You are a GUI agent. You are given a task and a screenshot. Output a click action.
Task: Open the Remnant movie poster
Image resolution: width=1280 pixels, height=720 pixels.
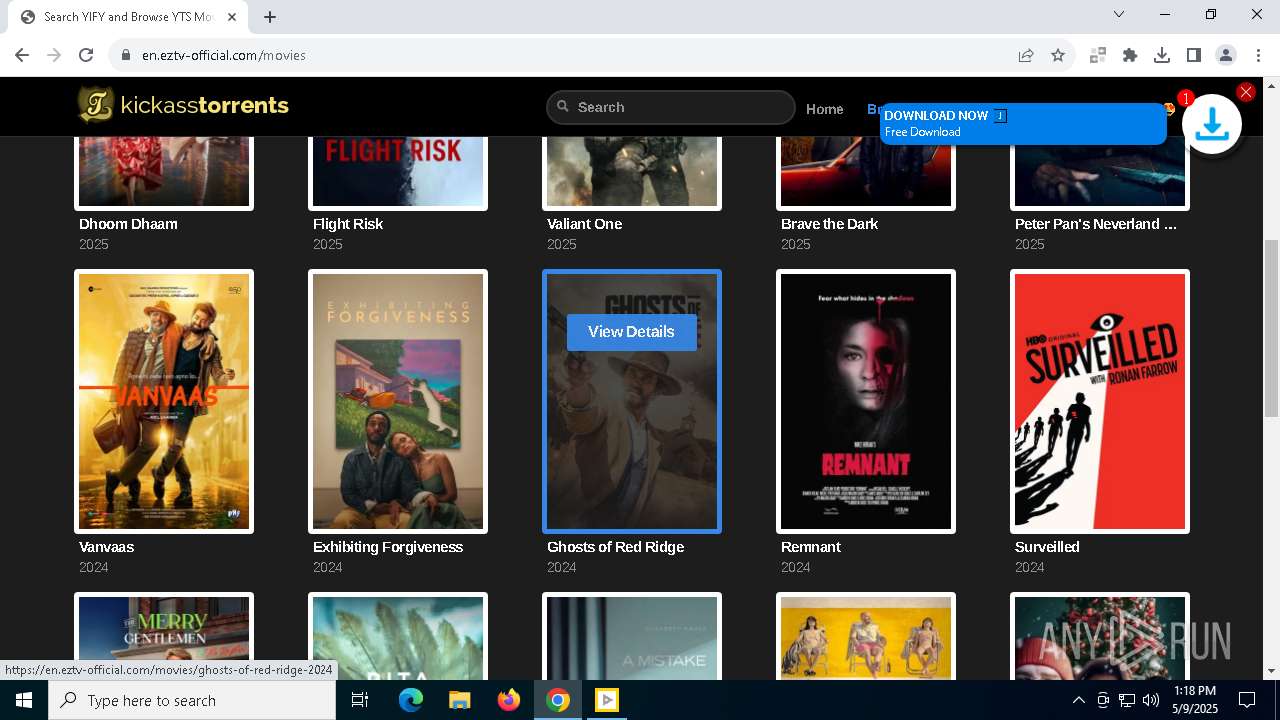(x=866, y=401)
